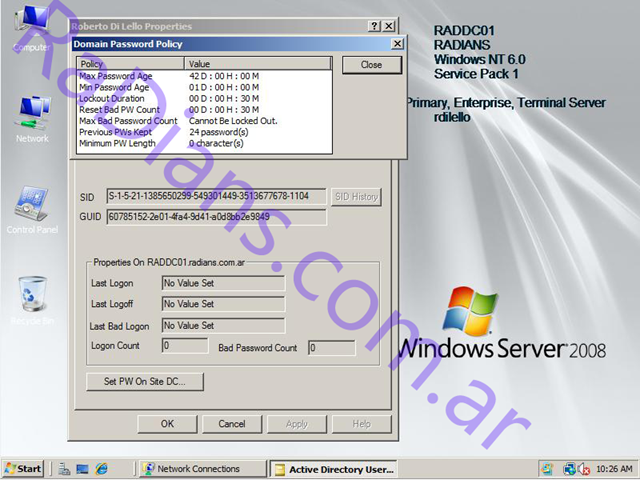Click the GUID value field

coord(216,216)
